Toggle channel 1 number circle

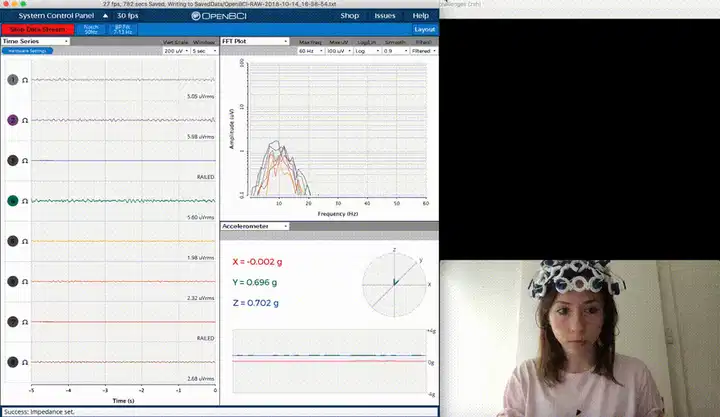[13, 80]
